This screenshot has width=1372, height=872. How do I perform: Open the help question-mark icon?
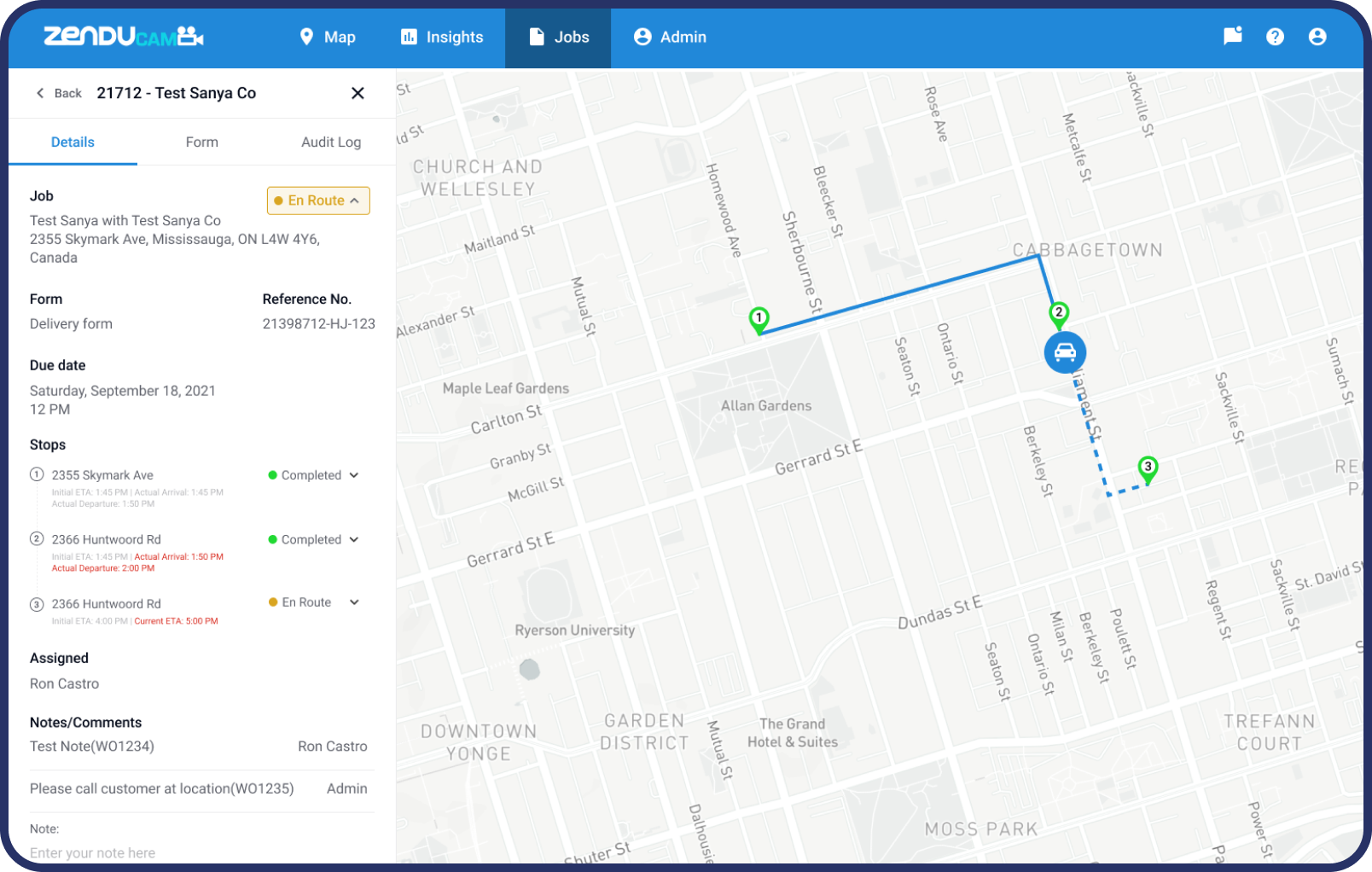pos(1275,36)
